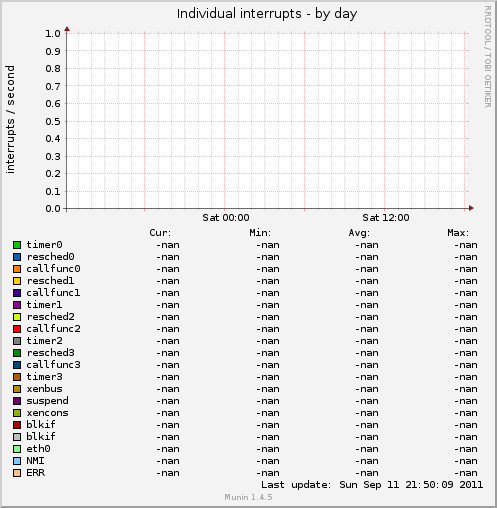Screen dimensions: 497x508
Task: Click the red callfunc2 color swatch
Action: pos(17,329)
